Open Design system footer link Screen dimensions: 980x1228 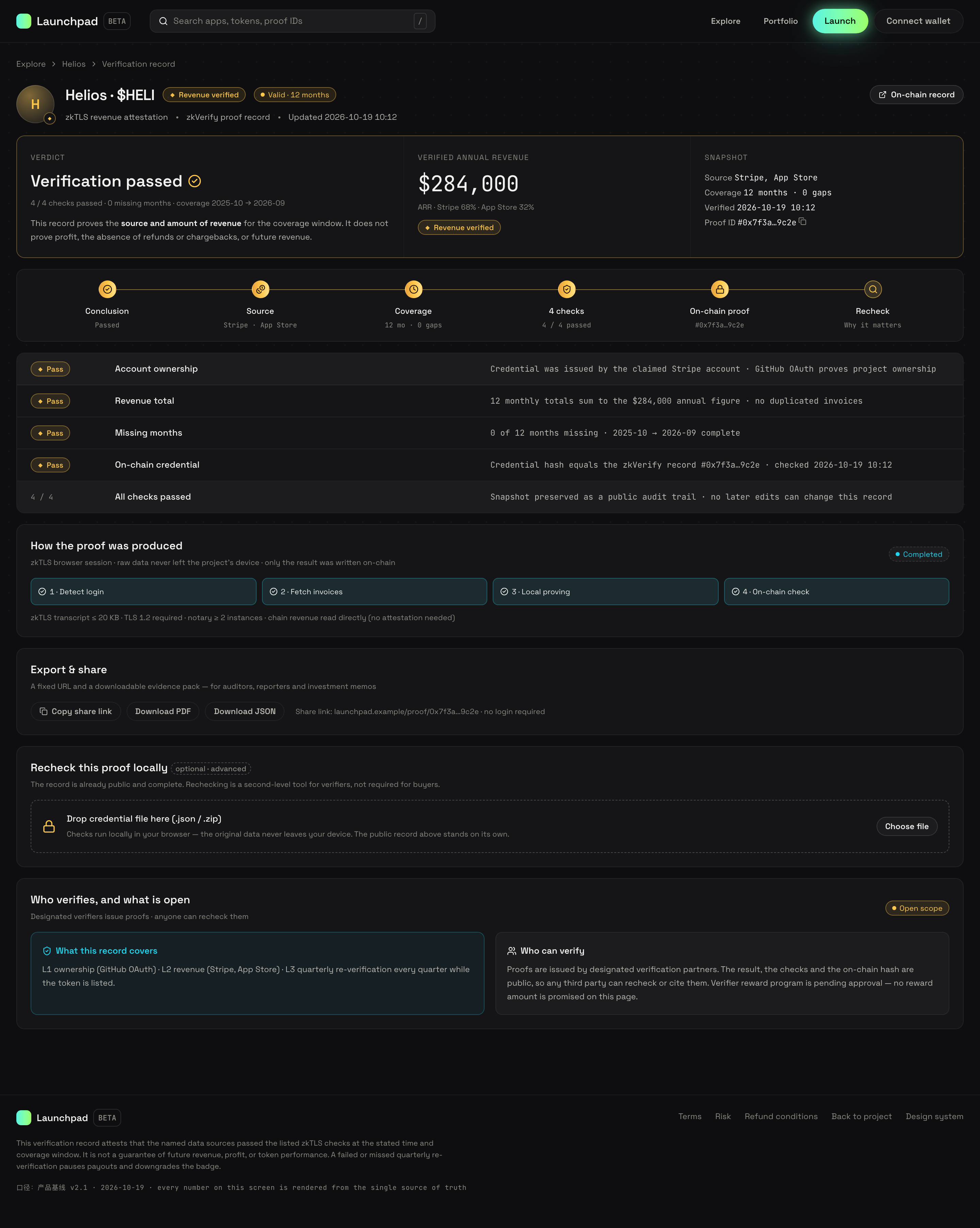(934, 1116)
